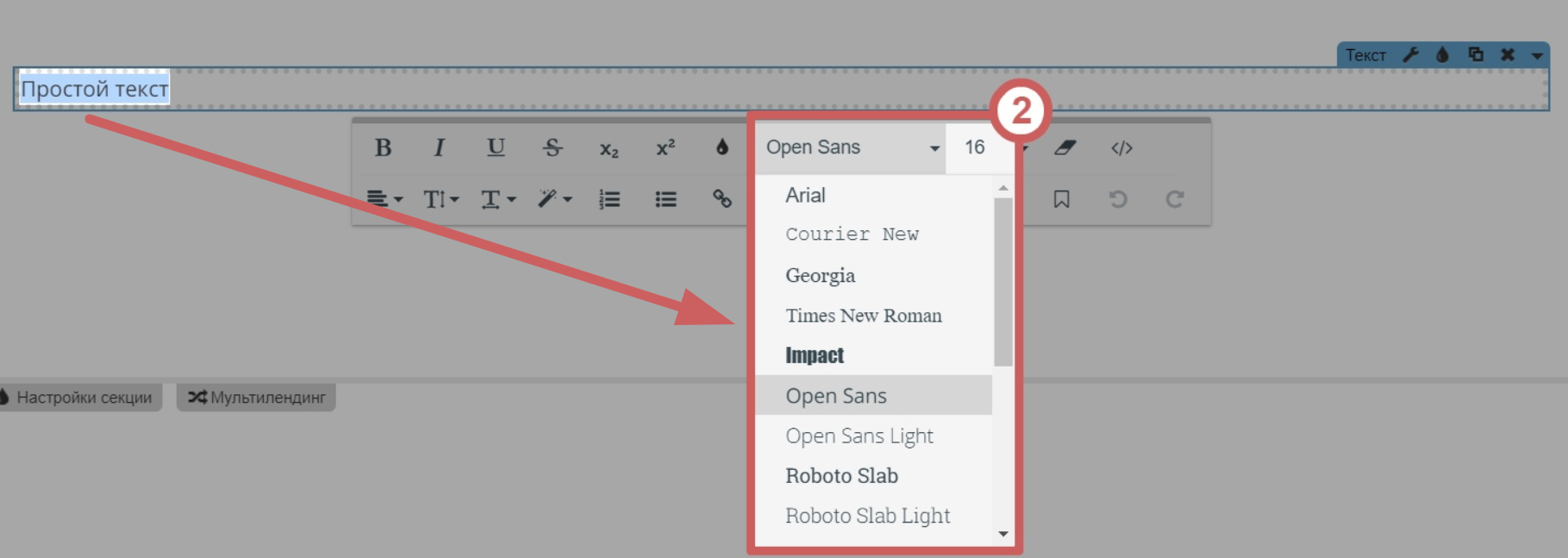Image resolution: width=1568 pixels, height=558 pixels.
Task: Toggle italic text formatting
Action: click(x=439, y=148)
